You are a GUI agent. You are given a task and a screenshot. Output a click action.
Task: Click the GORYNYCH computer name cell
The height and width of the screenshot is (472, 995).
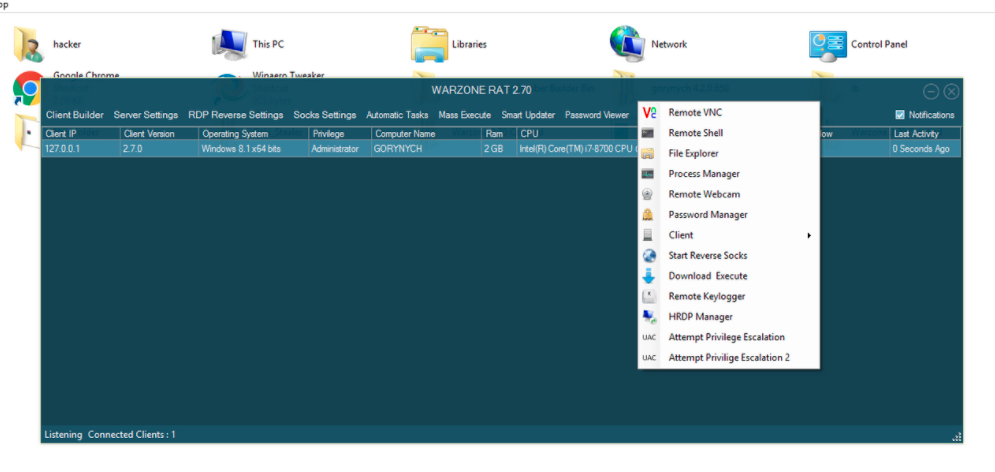[x=426, y=149]
